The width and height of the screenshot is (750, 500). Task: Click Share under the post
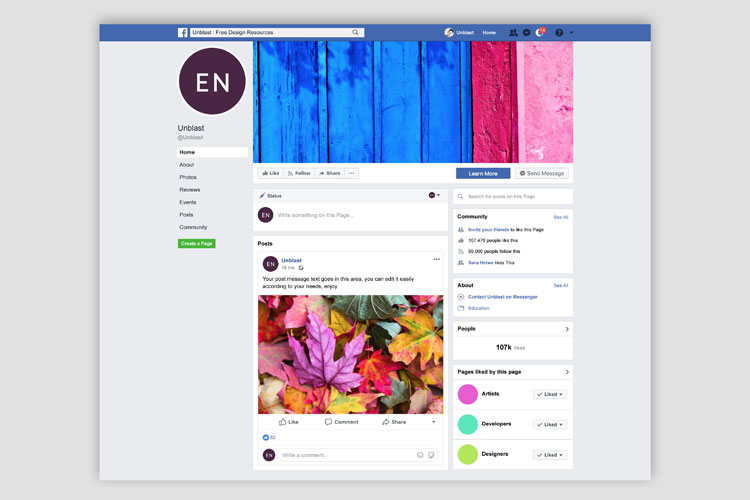(394, 422)
